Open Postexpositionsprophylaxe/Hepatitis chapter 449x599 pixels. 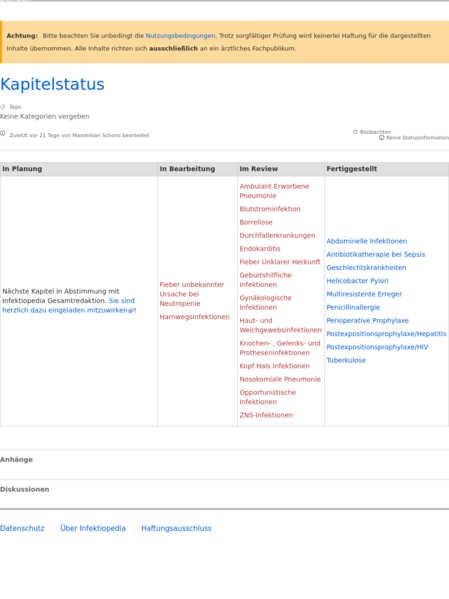[386, 334]
